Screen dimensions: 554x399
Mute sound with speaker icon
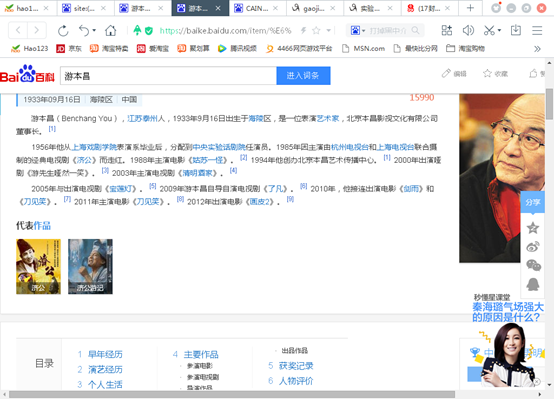click(x=468, y=30)
